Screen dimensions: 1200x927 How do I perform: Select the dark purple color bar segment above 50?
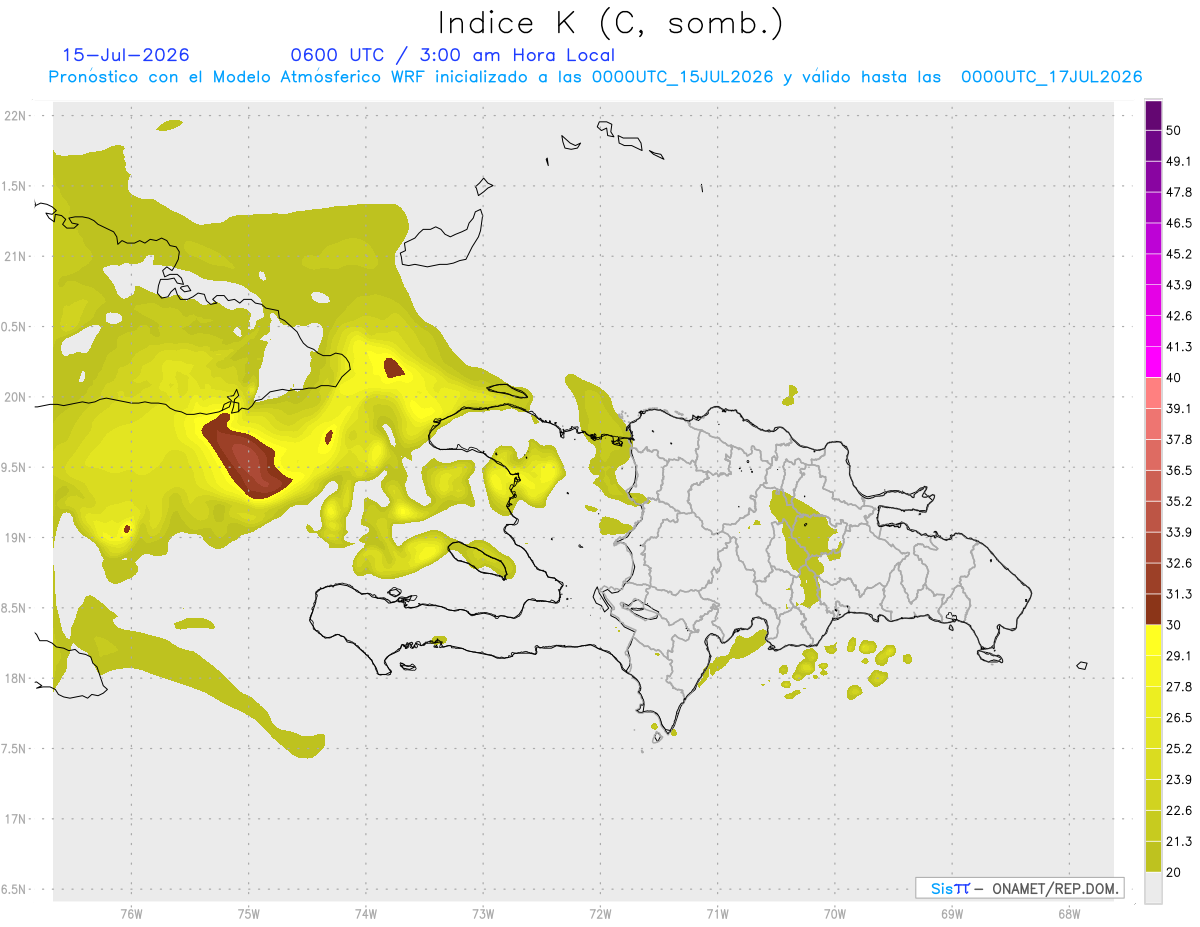[x=1153, y=115]
